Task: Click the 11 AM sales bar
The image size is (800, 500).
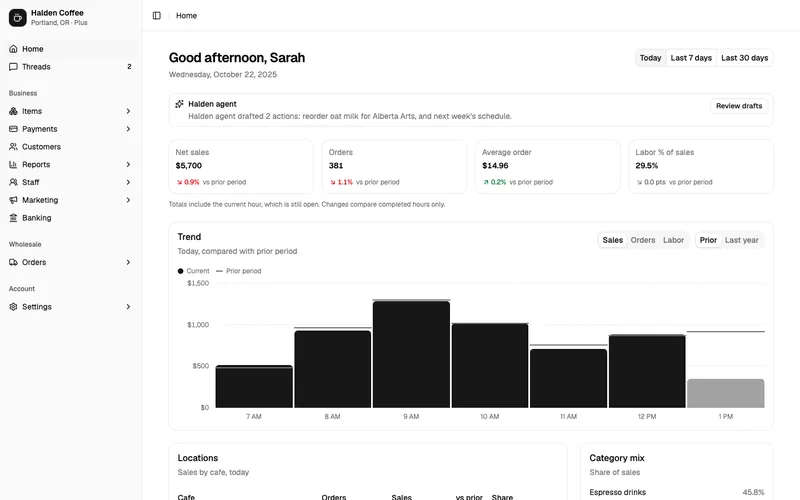Action: (x=568, y=379)
